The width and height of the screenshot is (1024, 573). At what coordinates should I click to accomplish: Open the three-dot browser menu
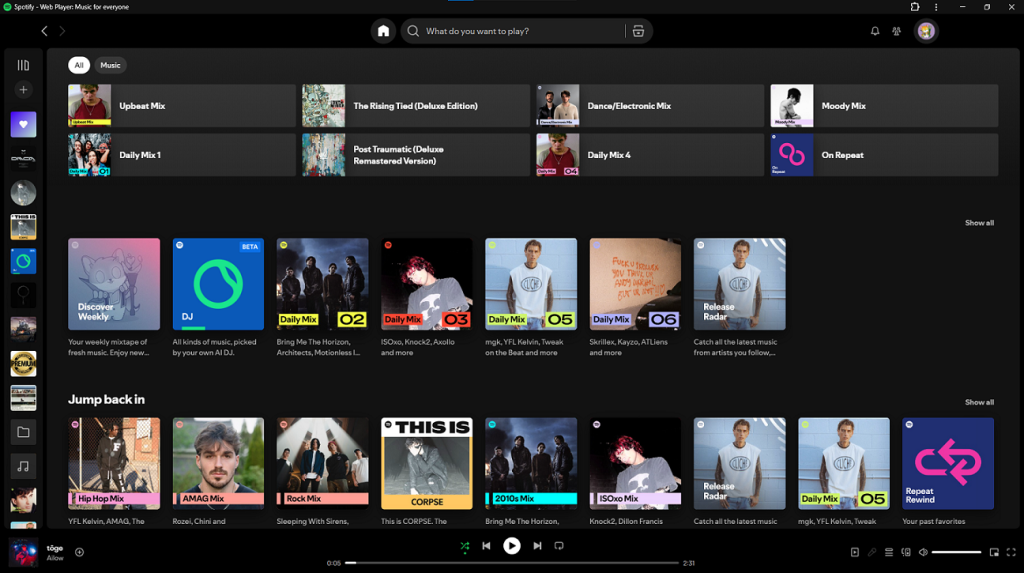click(x=936, y=7)
